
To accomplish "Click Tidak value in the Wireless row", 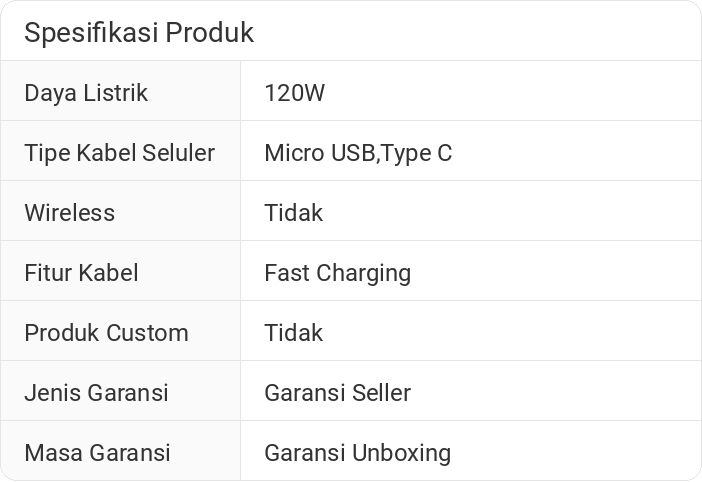I will click(x=293, y=213).
